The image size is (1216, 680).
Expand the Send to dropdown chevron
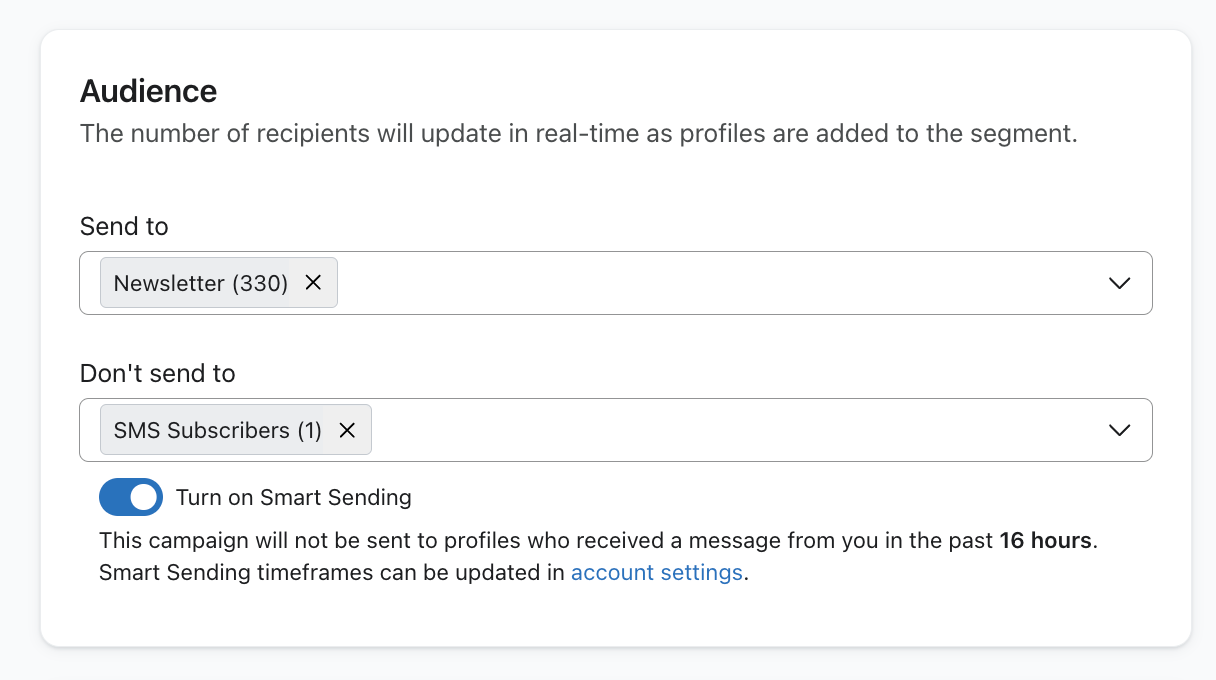1120,283
